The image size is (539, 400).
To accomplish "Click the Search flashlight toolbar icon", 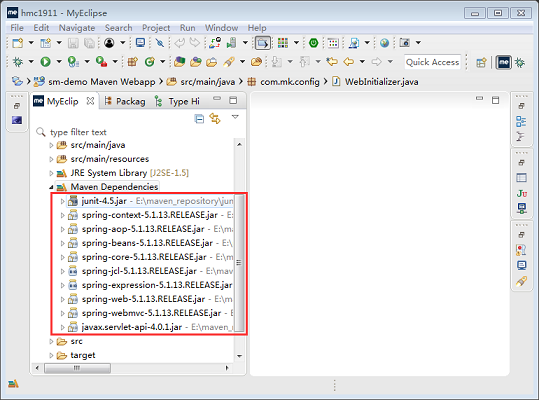I will 229,62.
